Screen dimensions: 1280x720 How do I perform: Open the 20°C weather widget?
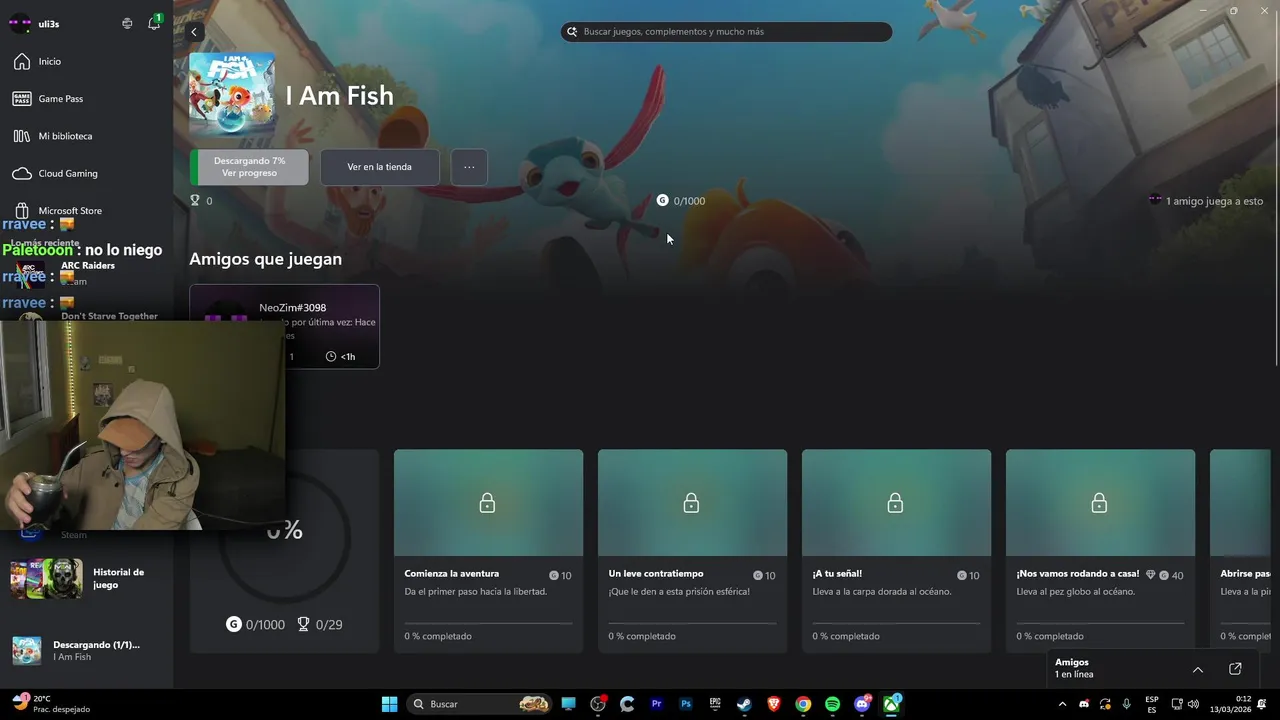pyautogui.click(x=50, y=704)
